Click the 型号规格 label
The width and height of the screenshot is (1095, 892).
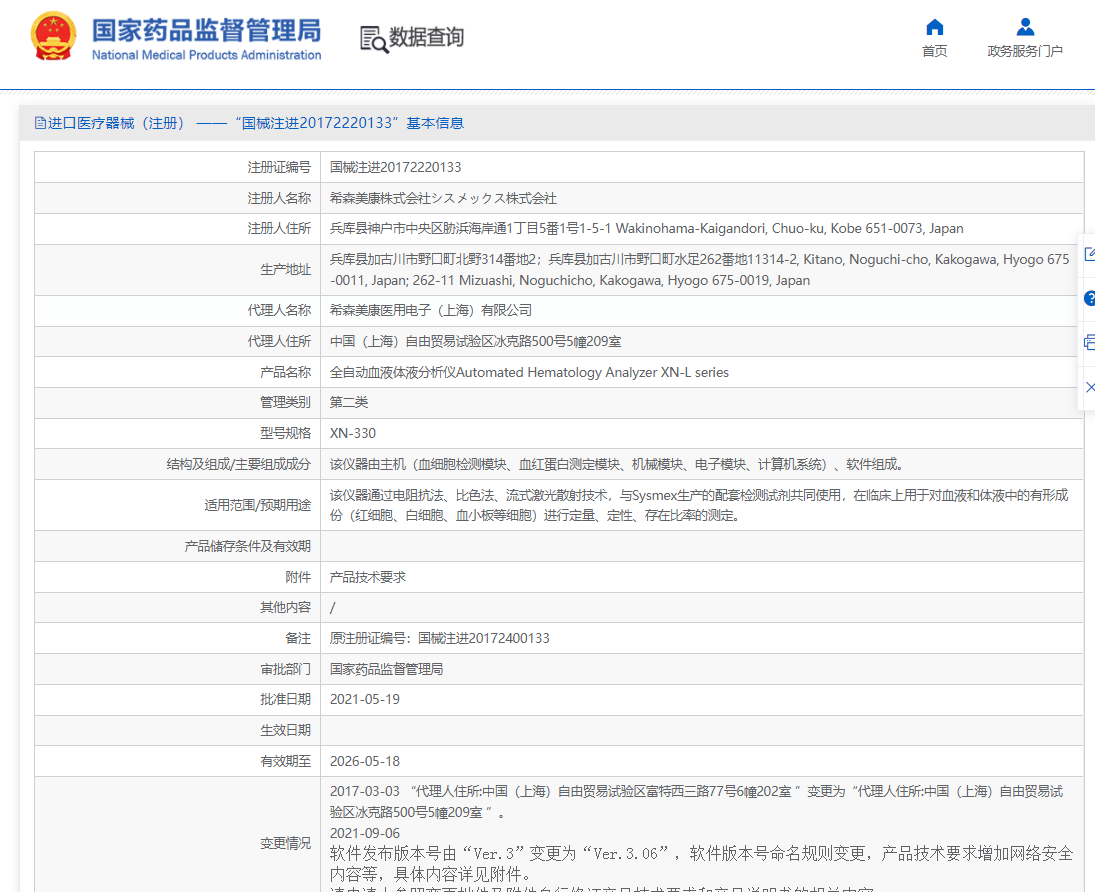click(x=286, y=433)
